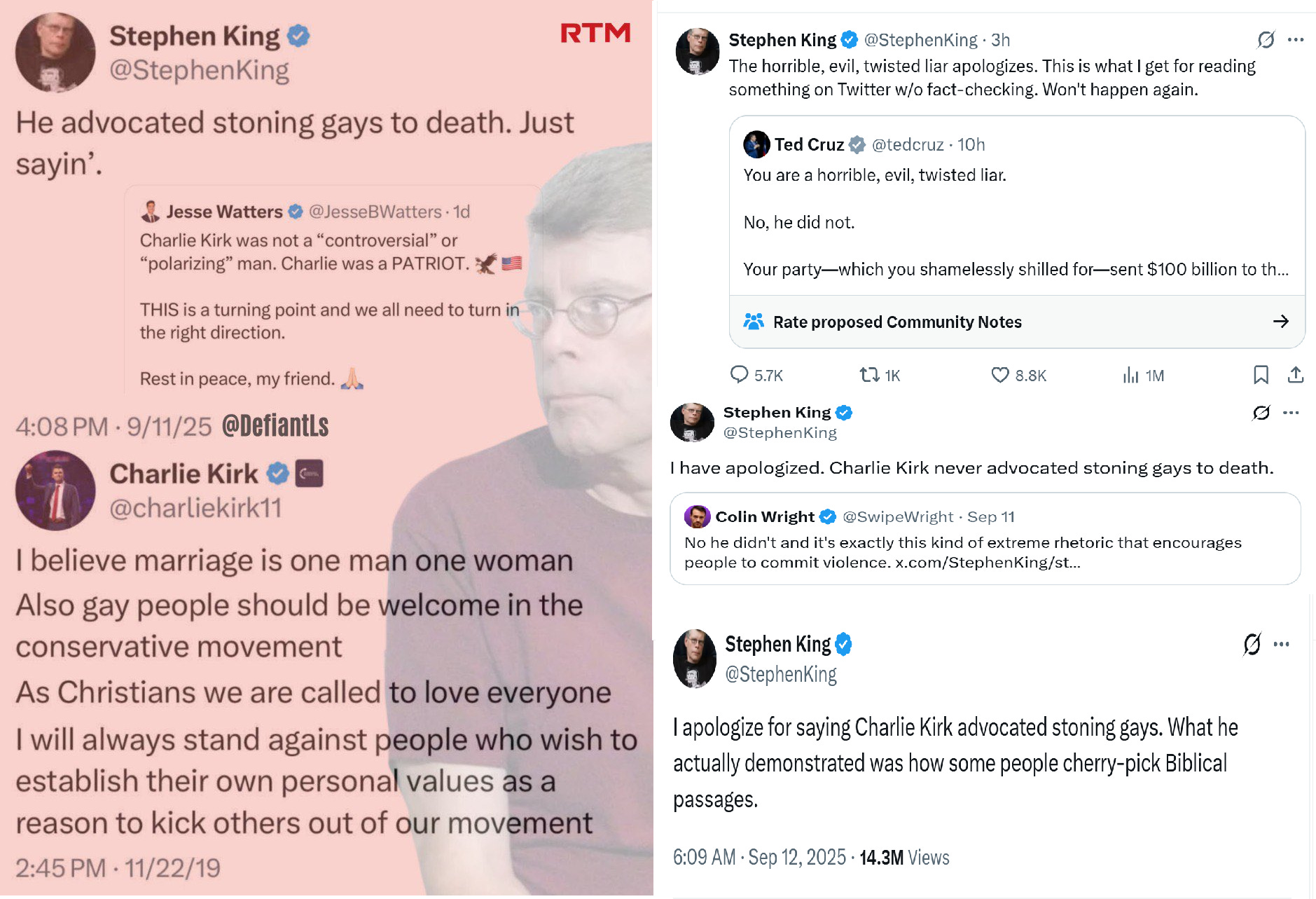The width and height of the screenshot is (1316, 899).
Task: Open more menu on 6:09 AM tweet
Action: tap(1282, 644)
